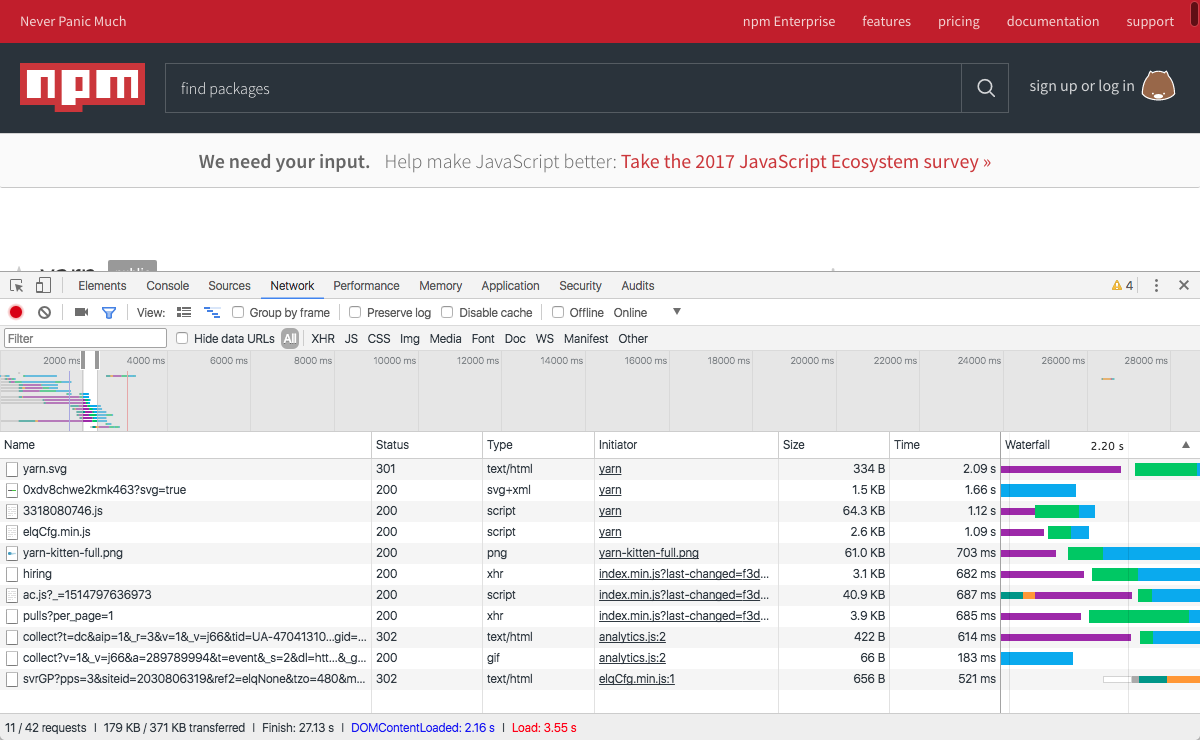Click the inspect element selector icon
The height and width of the screenshot is (740, 1200).
coord(17,286)
